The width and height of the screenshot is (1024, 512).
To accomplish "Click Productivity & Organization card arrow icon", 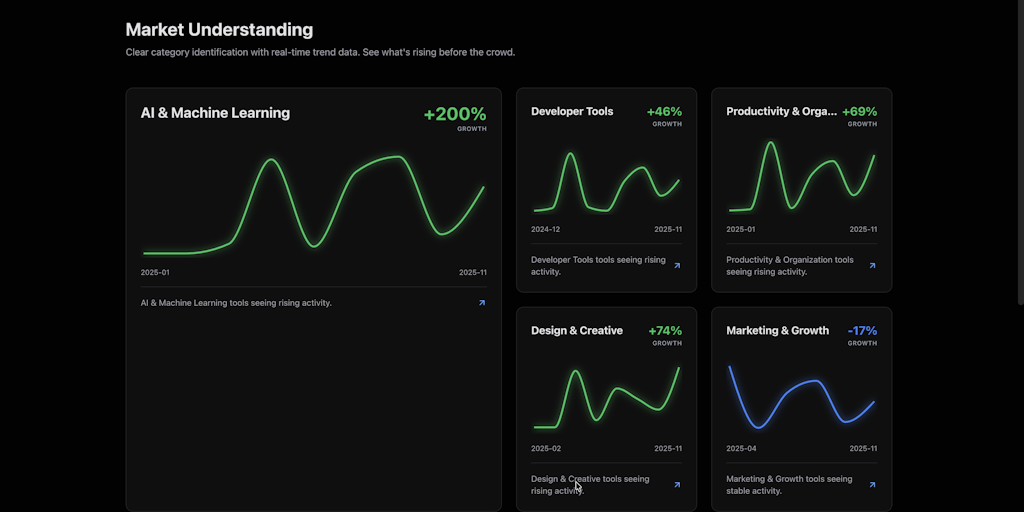I will click(x=872, y=266).
